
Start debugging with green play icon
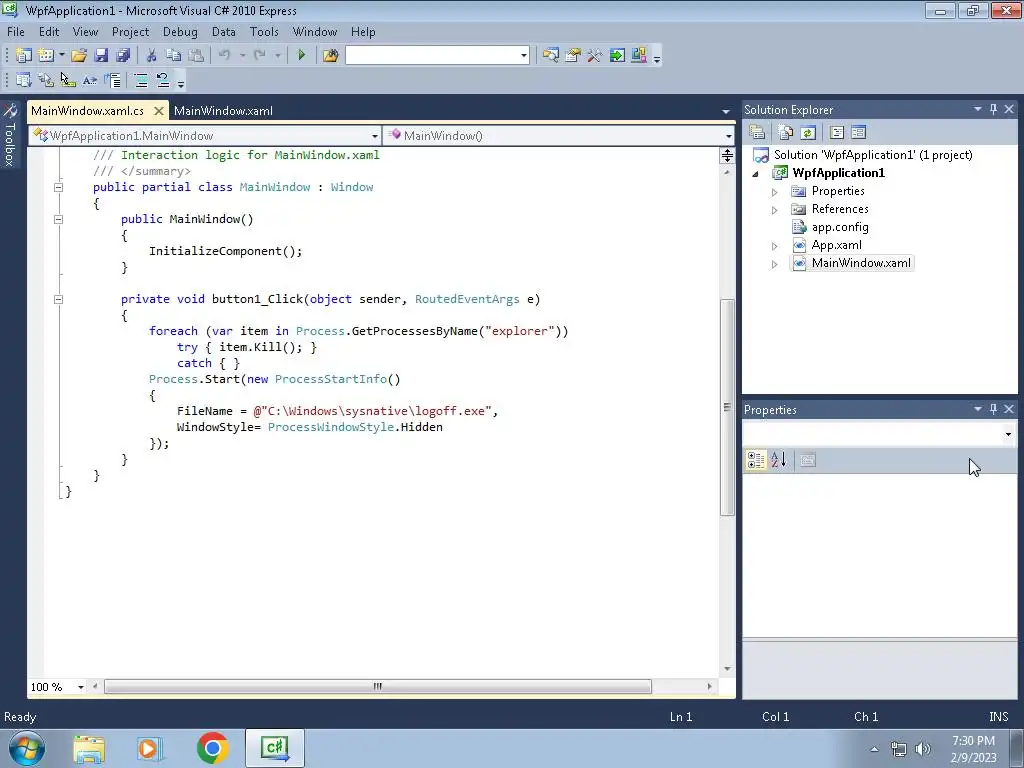[x=302, y=56]
